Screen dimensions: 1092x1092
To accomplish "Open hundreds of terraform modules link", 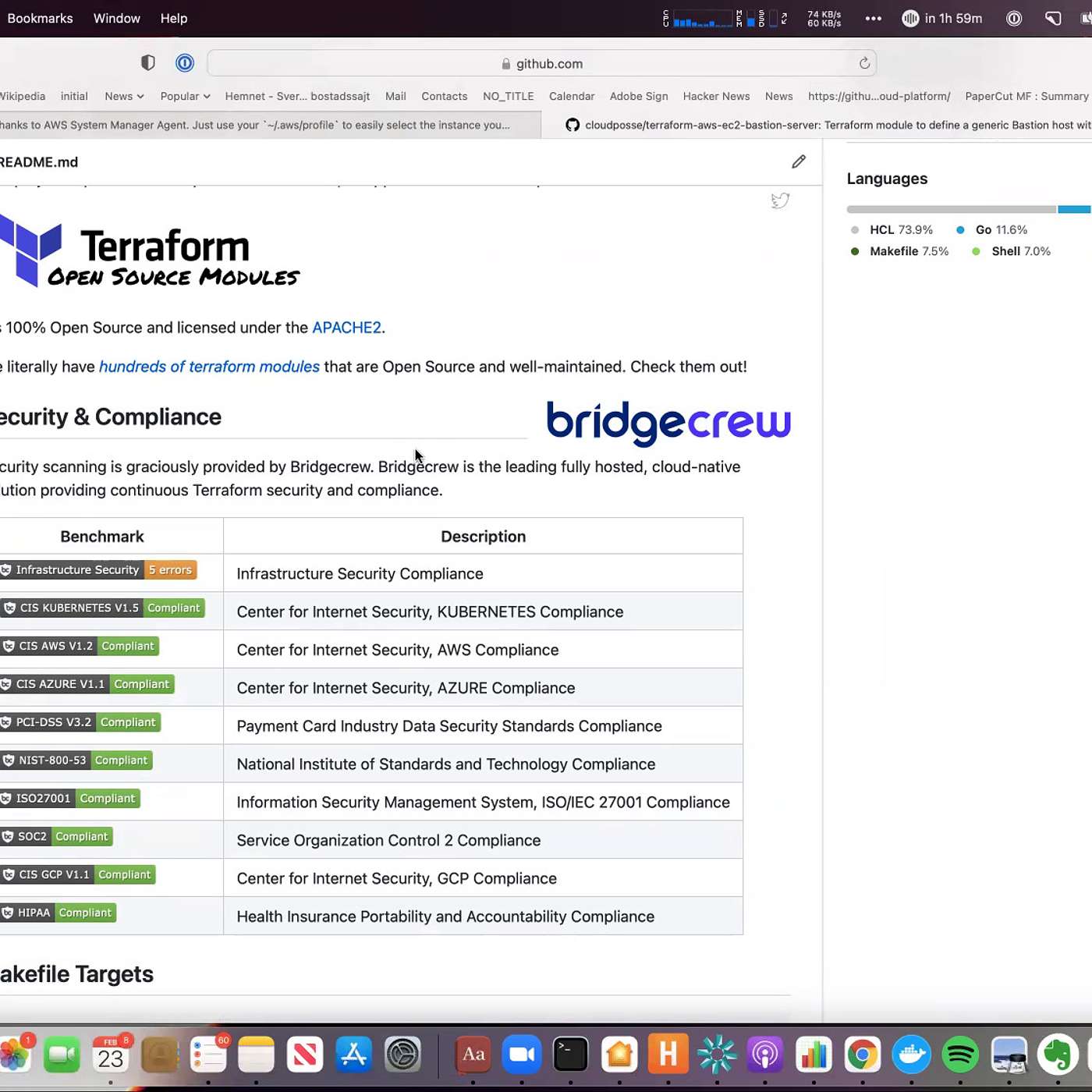I will [x=209, y=367].
